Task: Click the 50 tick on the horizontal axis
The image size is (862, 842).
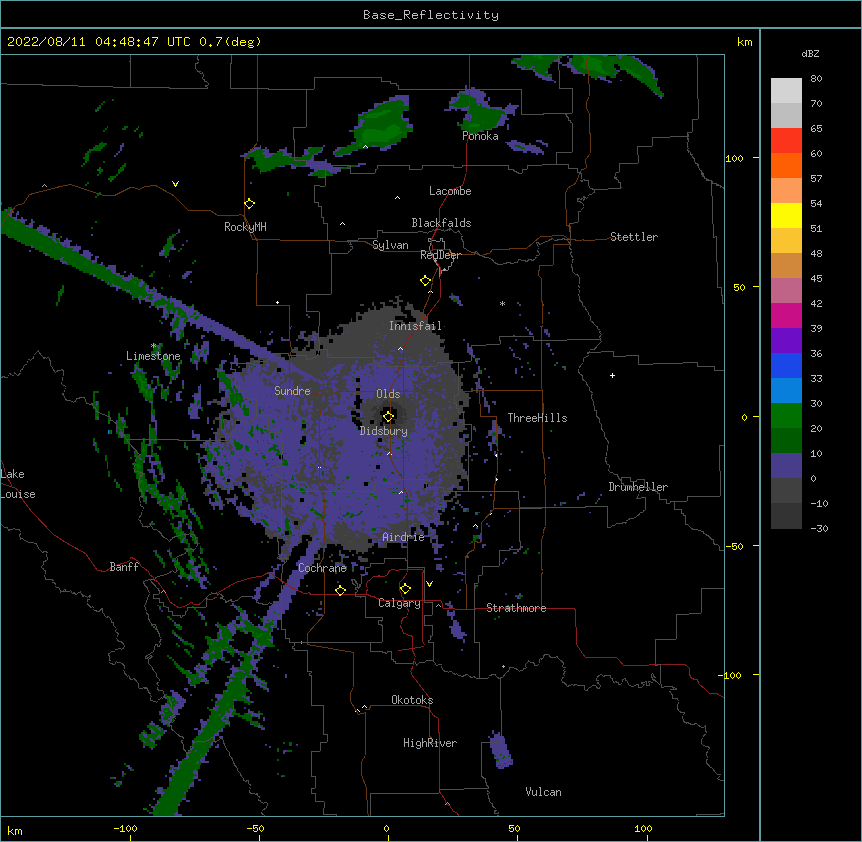Action: pyautogui.click(x=514, y=828)
